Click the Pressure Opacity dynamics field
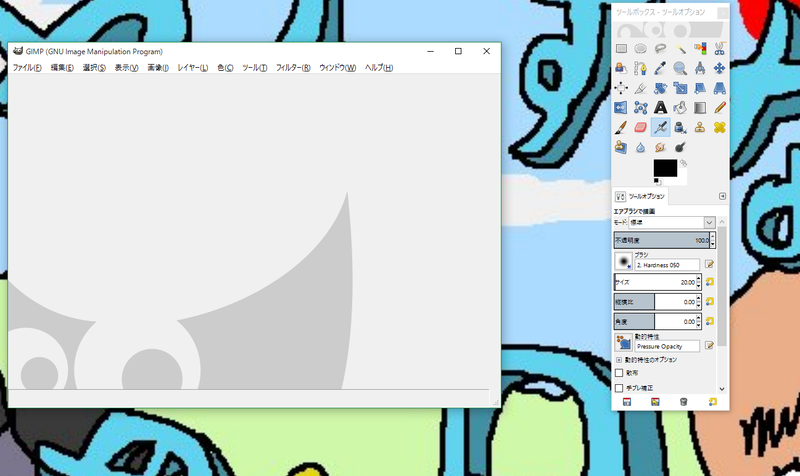This screenshot has height=476, width=800. pyautogui.click(x=667, y=346)
